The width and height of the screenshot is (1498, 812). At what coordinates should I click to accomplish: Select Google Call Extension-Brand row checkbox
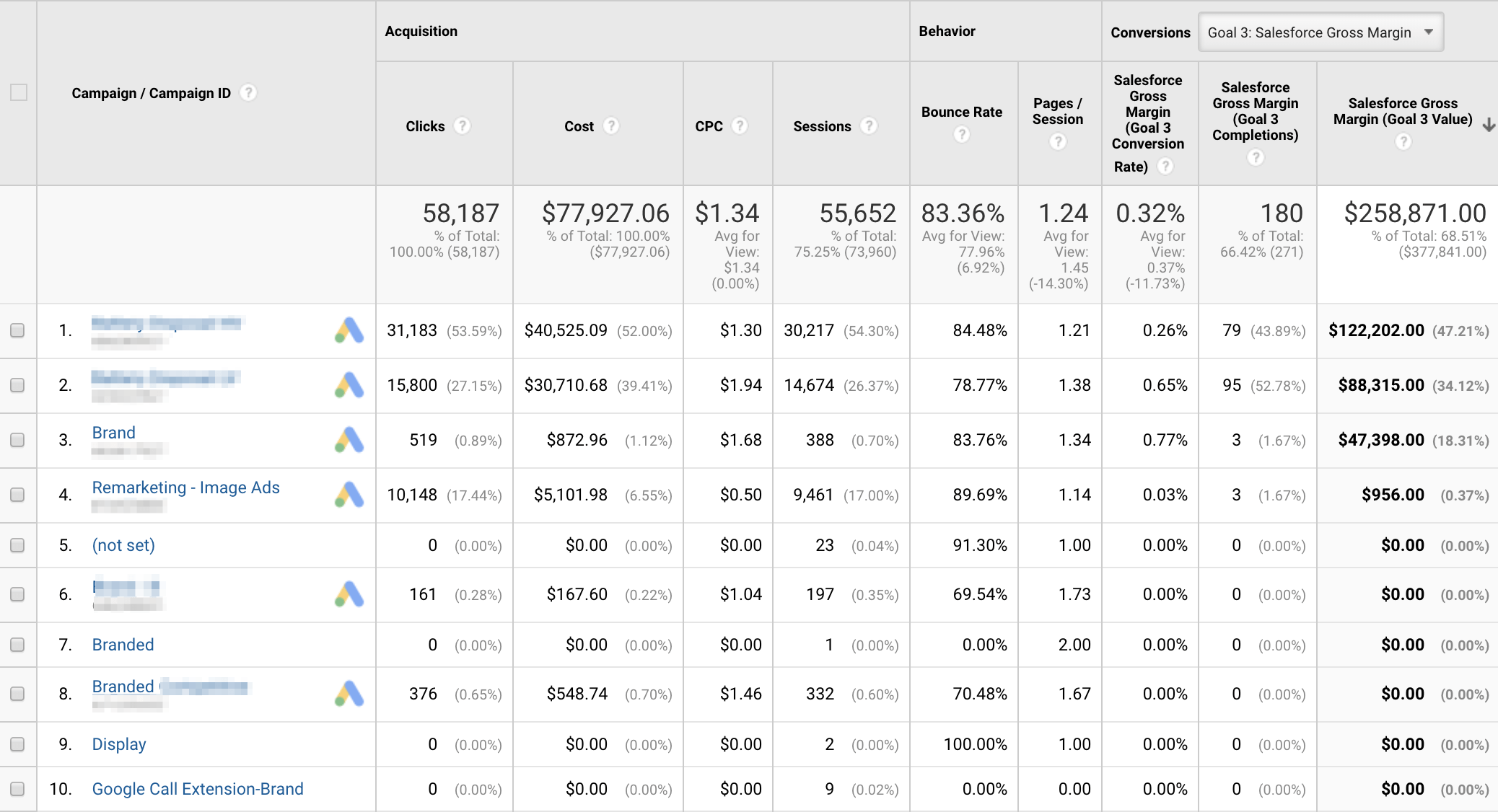point(17,789)
